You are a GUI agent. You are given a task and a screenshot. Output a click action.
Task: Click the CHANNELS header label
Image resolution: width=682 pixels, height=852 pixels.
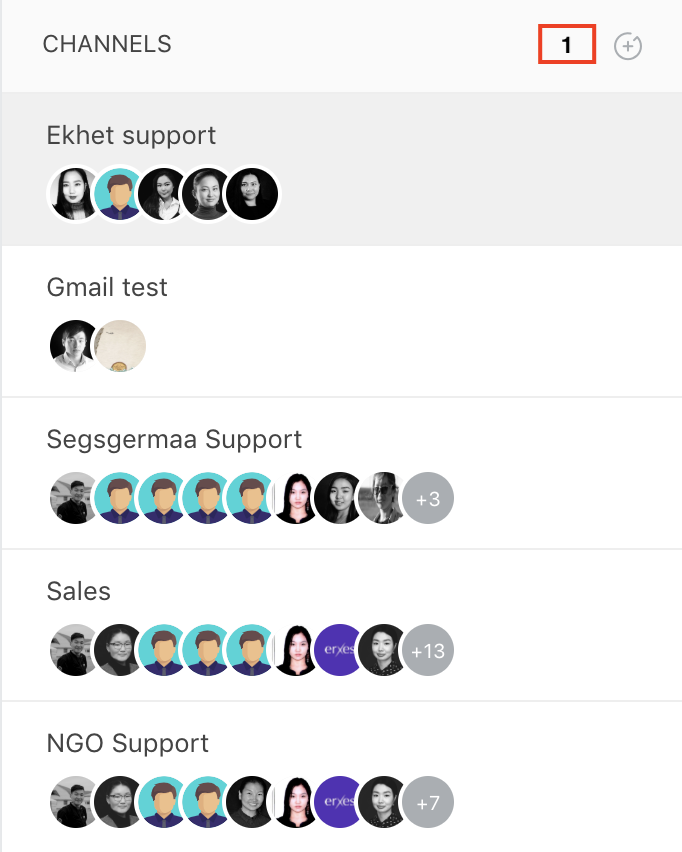pyautogui.click(x=107, y=44)
